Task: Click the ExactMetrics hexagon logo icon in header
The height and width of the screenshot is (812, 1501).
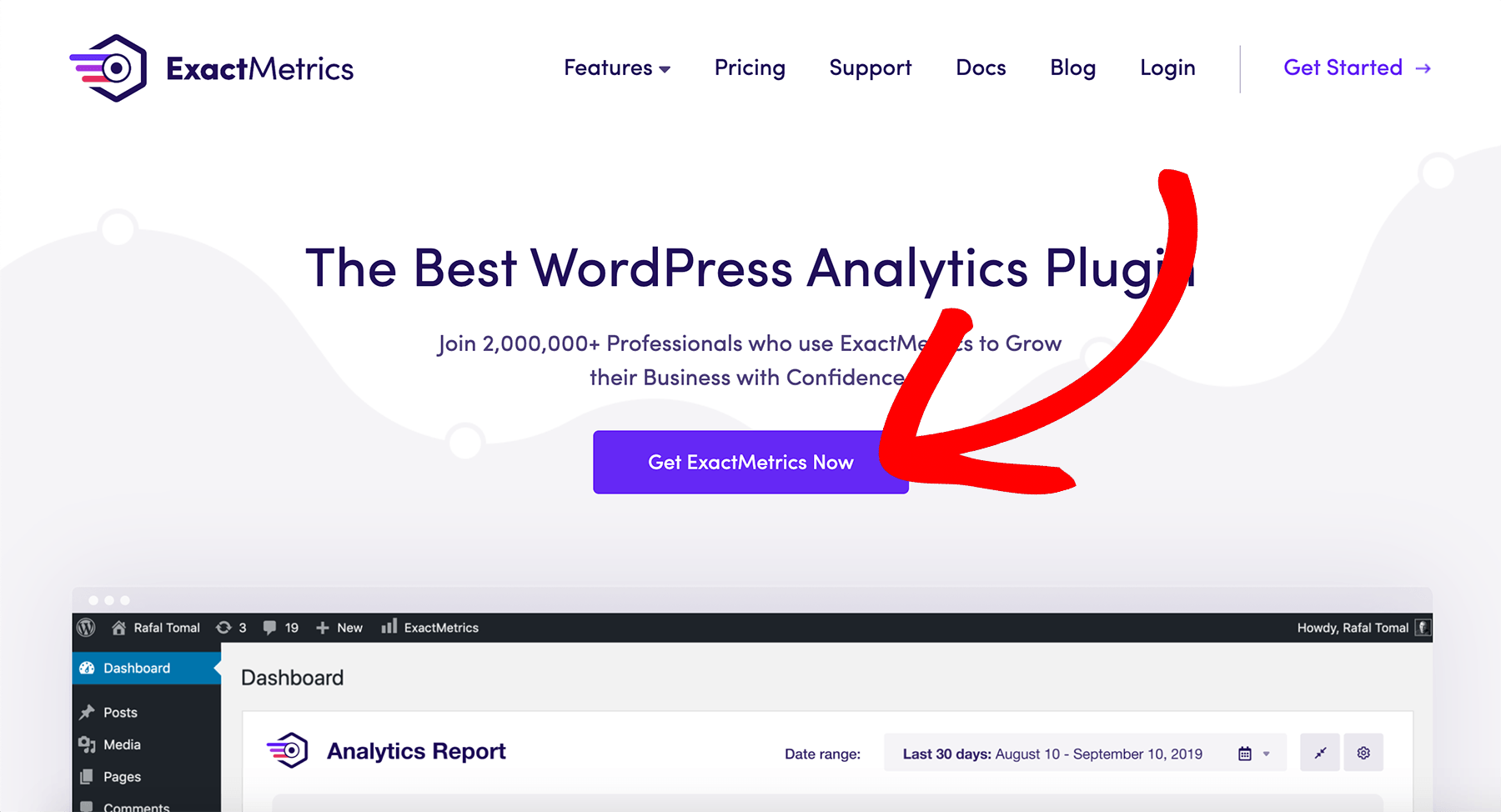Action: click(108, 68)
